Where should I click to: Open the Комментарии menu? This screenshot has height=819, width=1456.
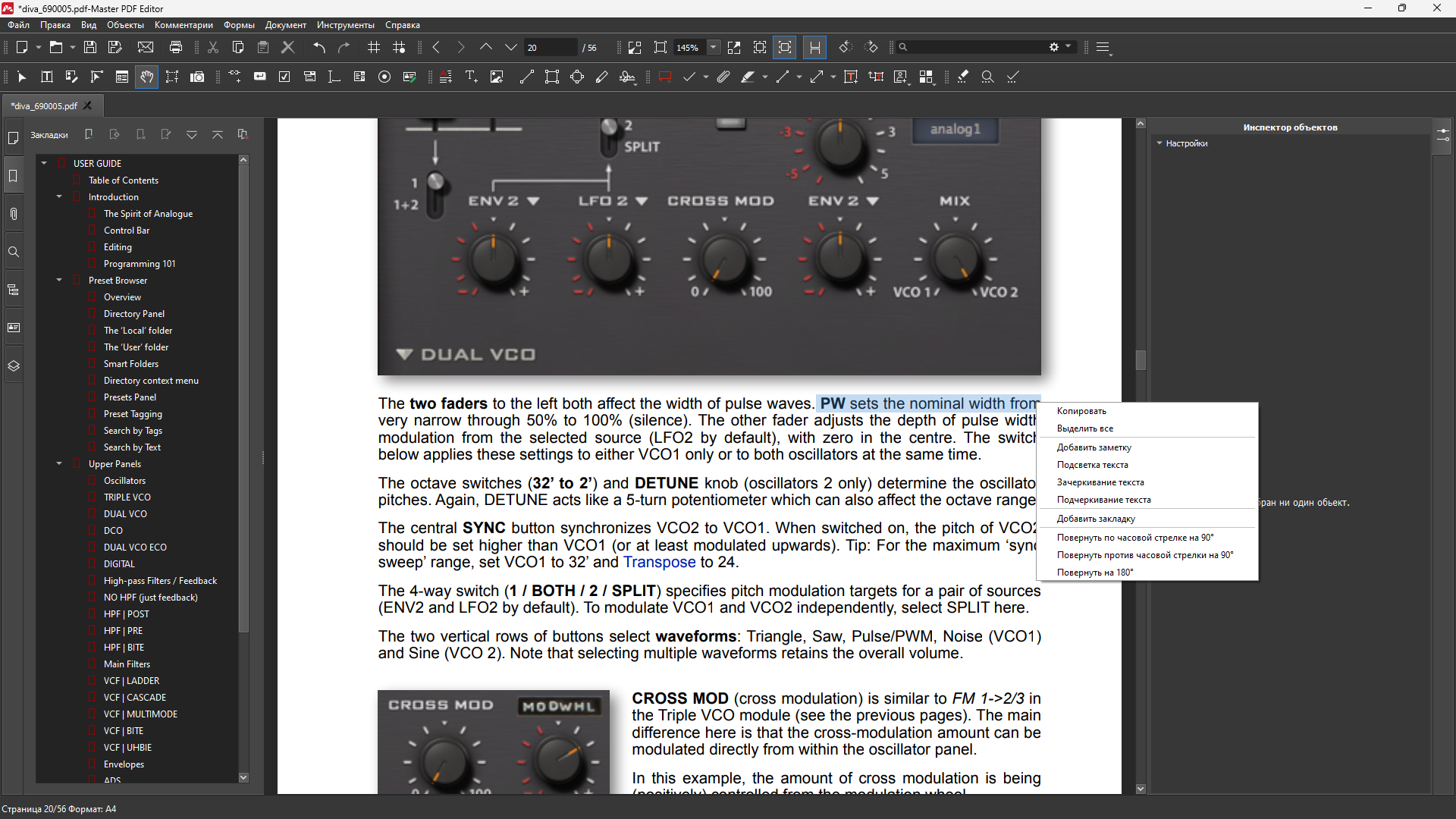184,25
